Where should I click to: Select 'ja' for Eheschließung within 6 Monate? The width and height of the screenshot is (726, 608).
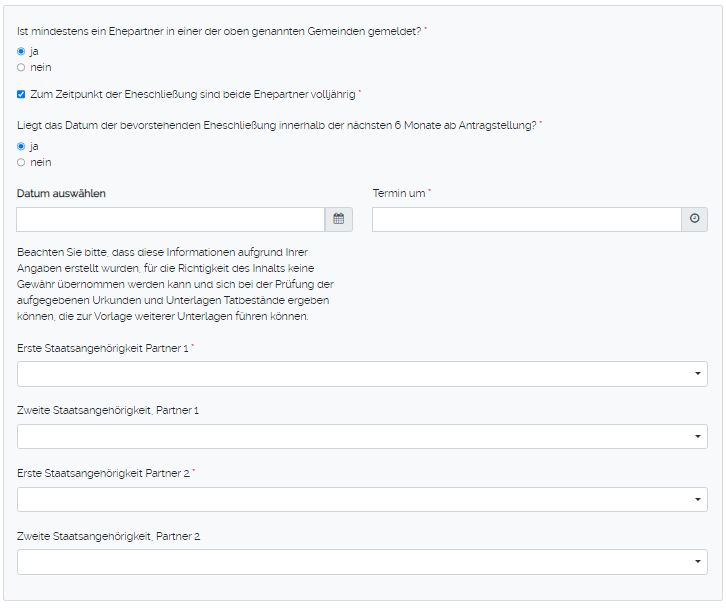pyautogui.click(x=21, y=146)
